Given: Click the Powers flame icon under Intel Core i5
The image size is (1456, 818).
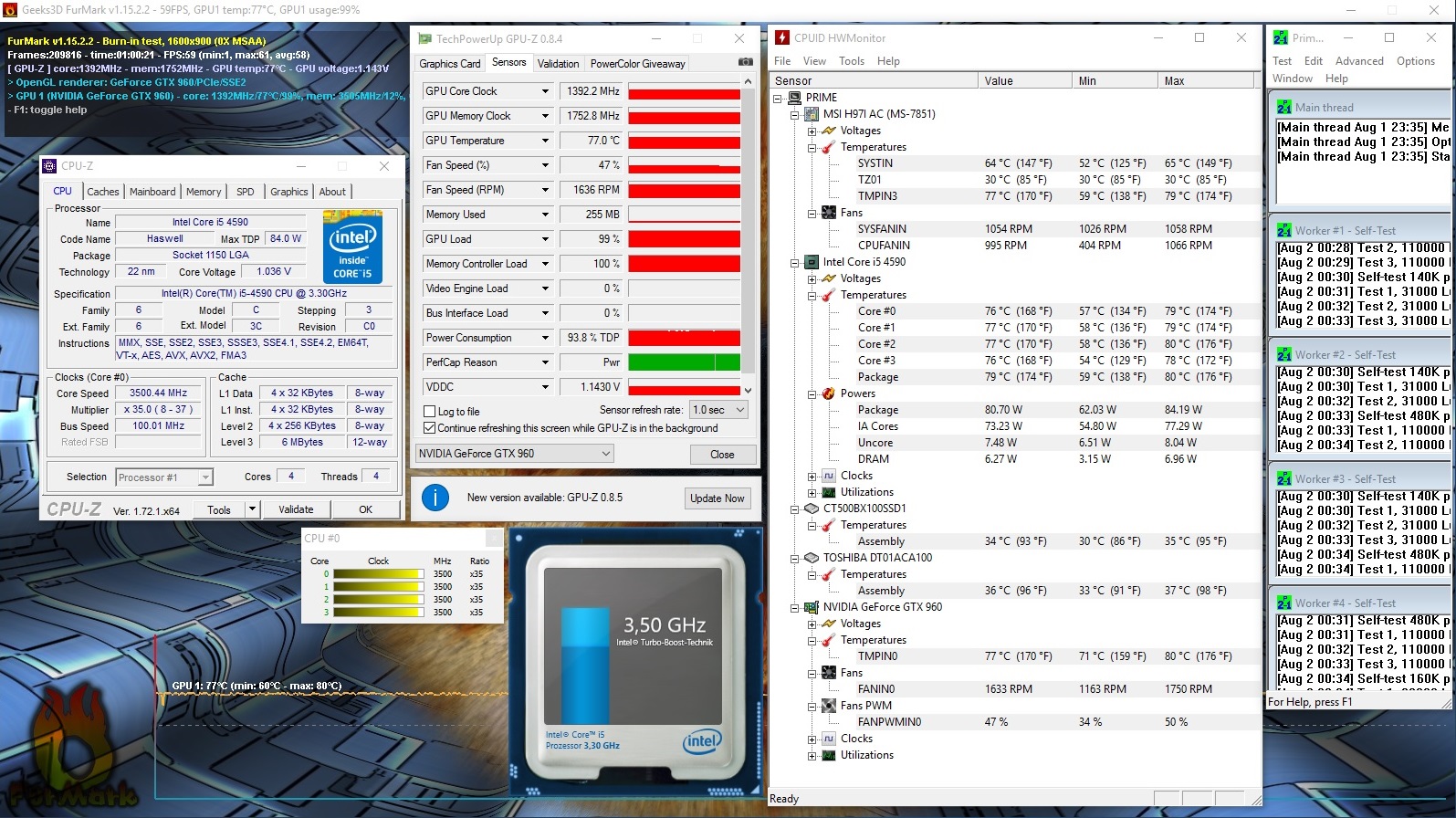Looking at the screenshot, I should (x=829, y=393).
